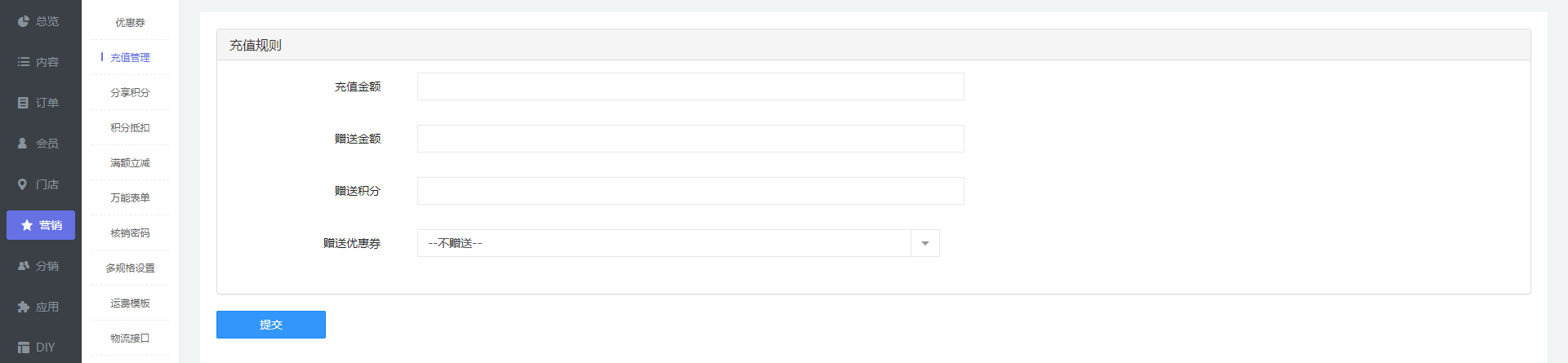This screenshot has height=363, width=1568.
Task: Focus the 充值金额 input field
Action: [690, 86]
